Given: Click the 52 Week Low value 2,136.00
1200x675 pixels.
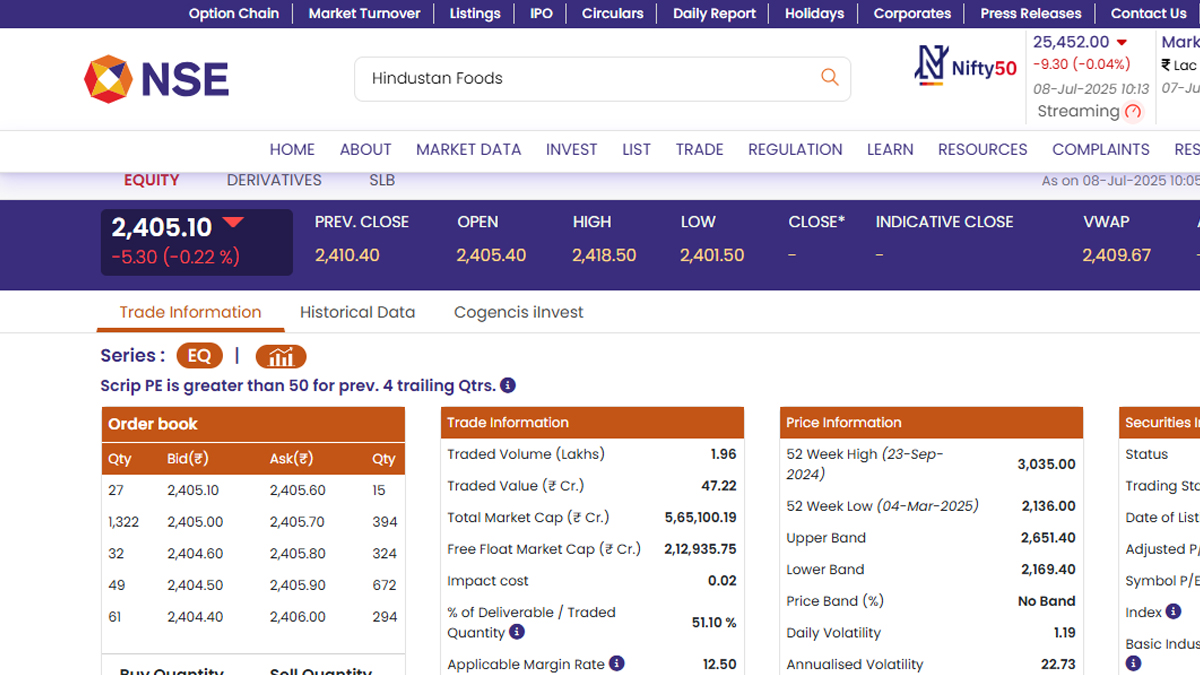Looking at the screenshot, I should coord(1049,506).
